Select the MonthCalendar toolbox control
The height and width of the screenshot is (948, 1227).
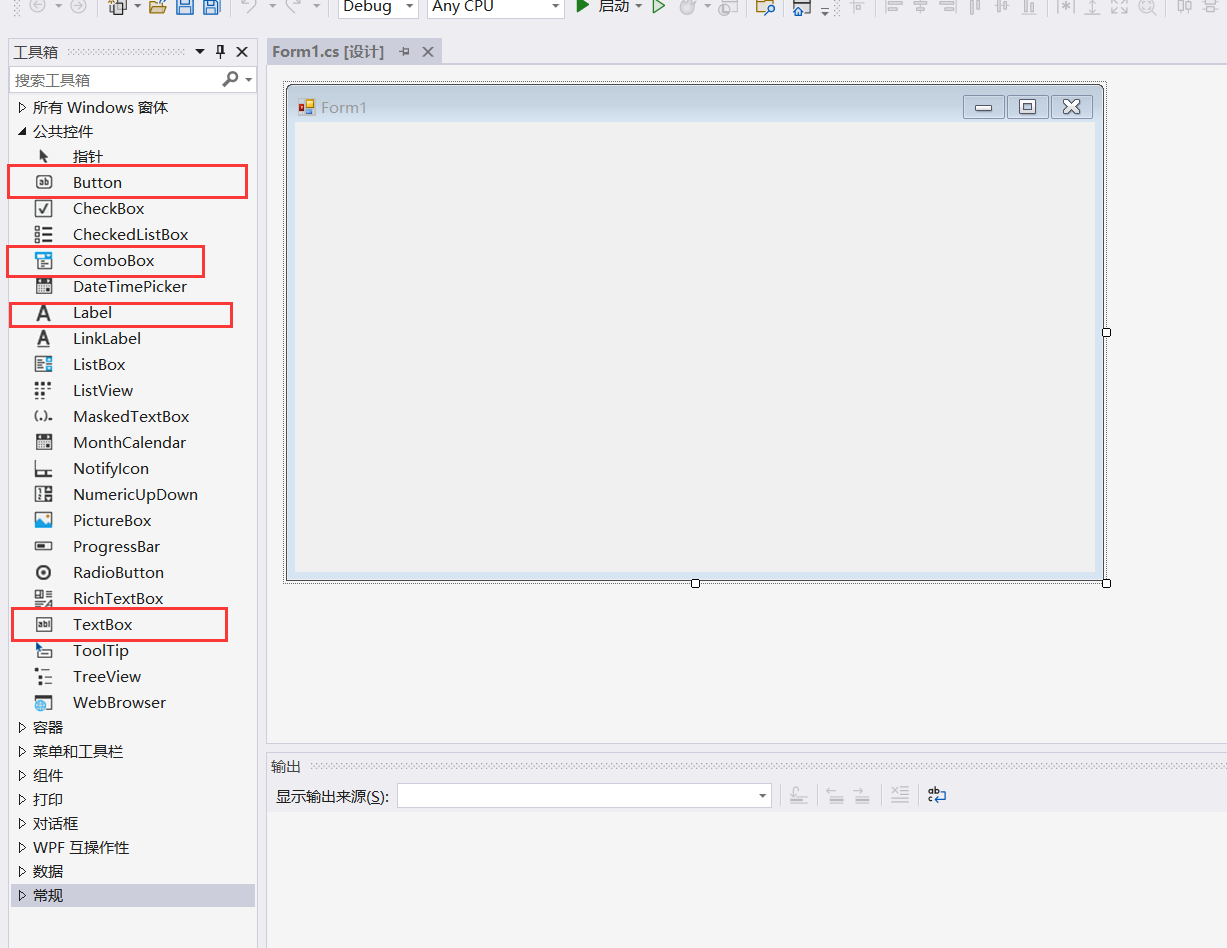tap(132, 442)
